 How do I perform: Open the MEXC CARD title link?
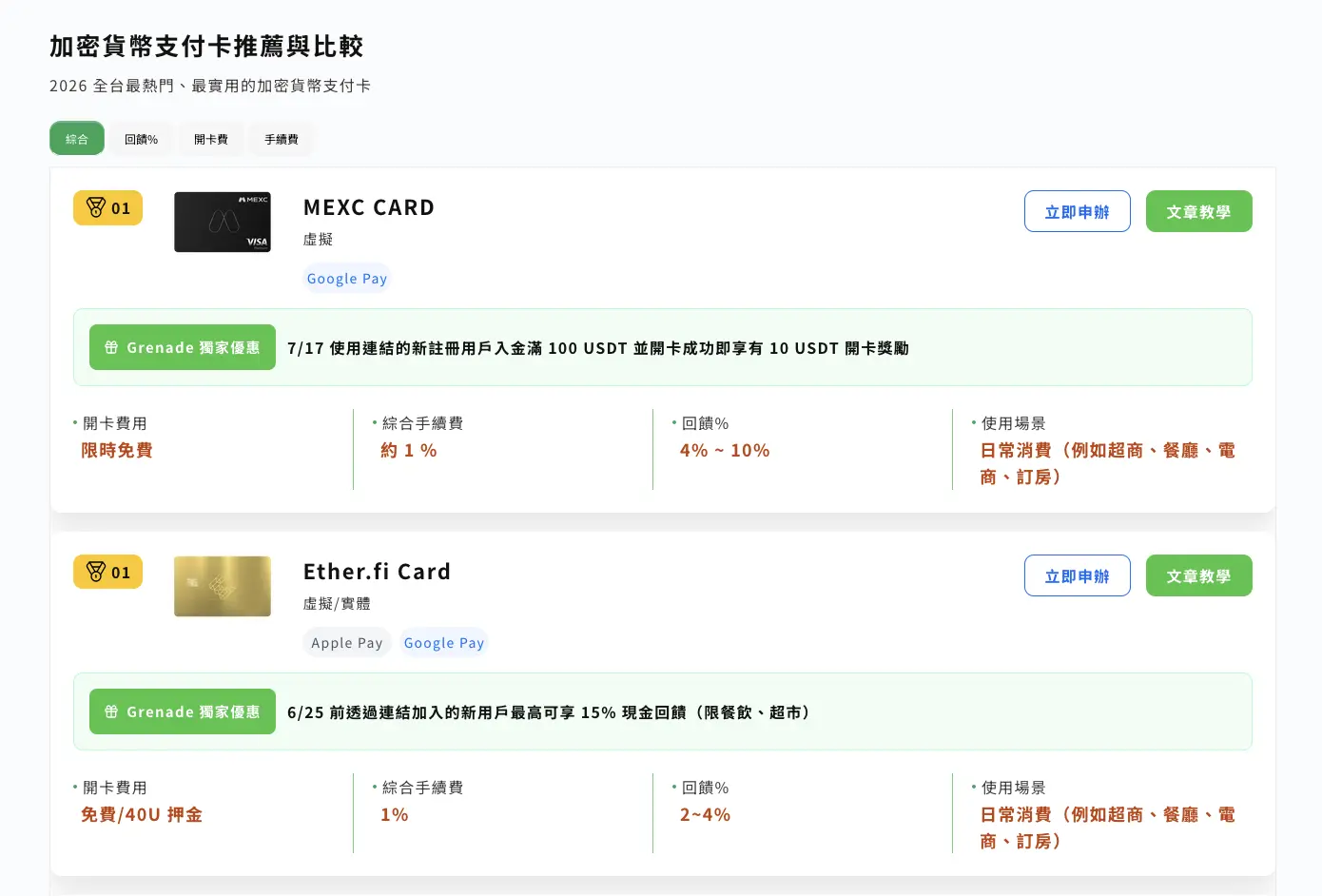pos(369,207)
